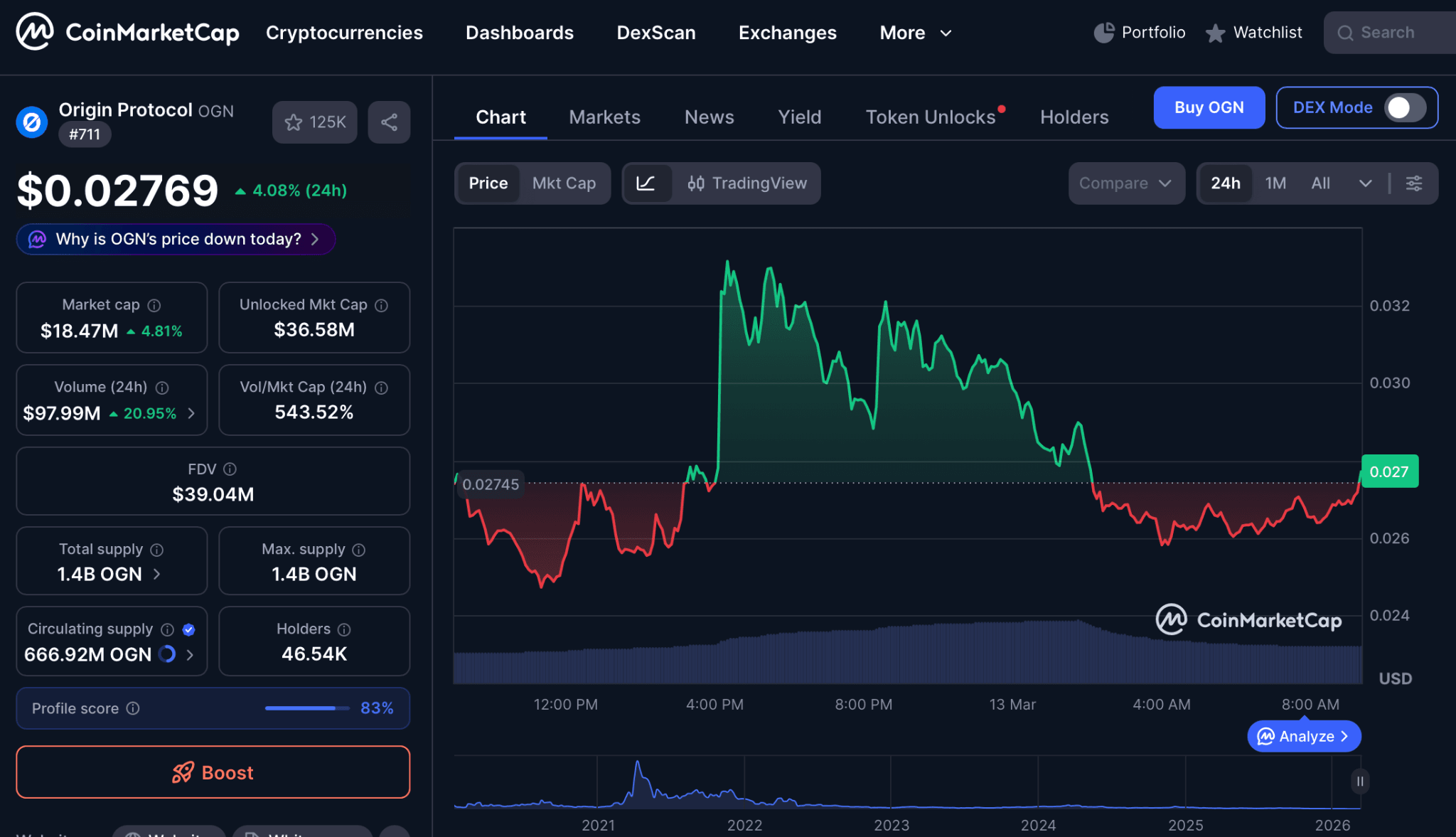Click the Search field

point(1387,32)
